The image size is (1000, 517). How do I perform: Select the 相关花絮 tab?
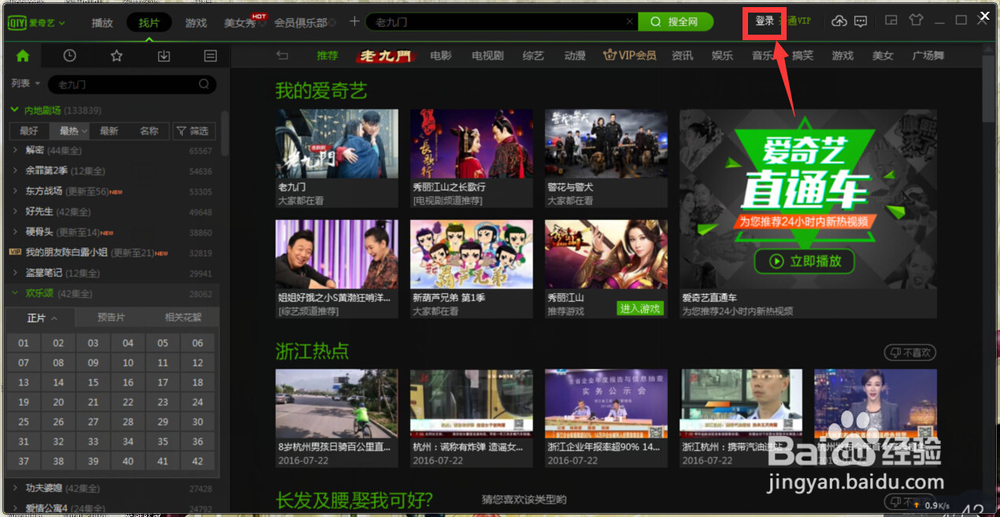(x=183, y=317)
